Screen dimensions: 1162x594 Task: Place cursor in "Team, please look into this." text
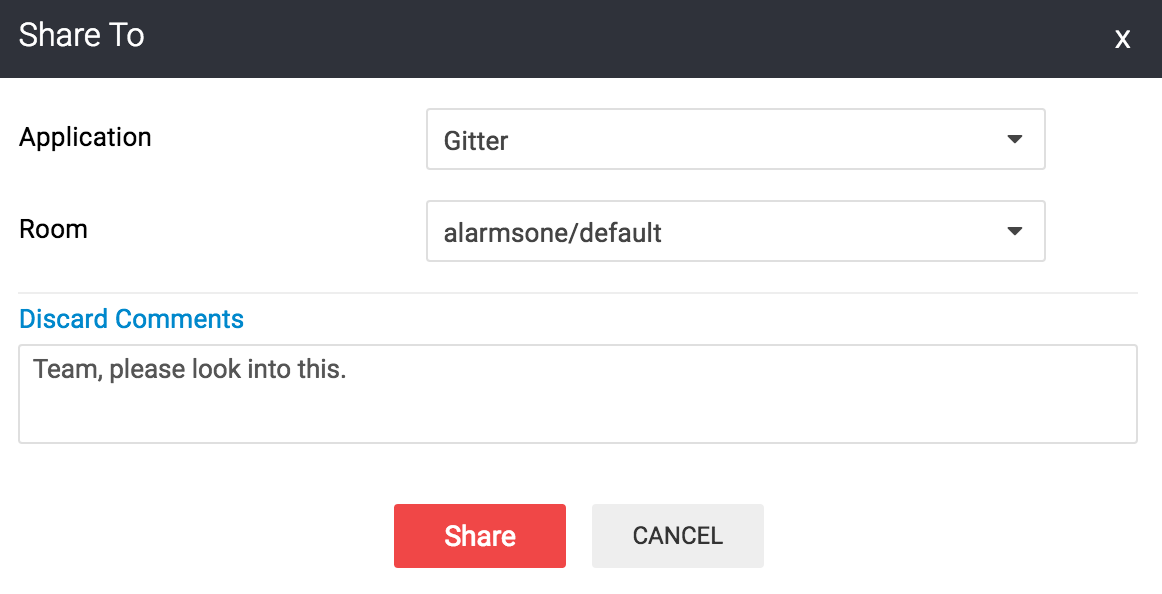[190, 369]
